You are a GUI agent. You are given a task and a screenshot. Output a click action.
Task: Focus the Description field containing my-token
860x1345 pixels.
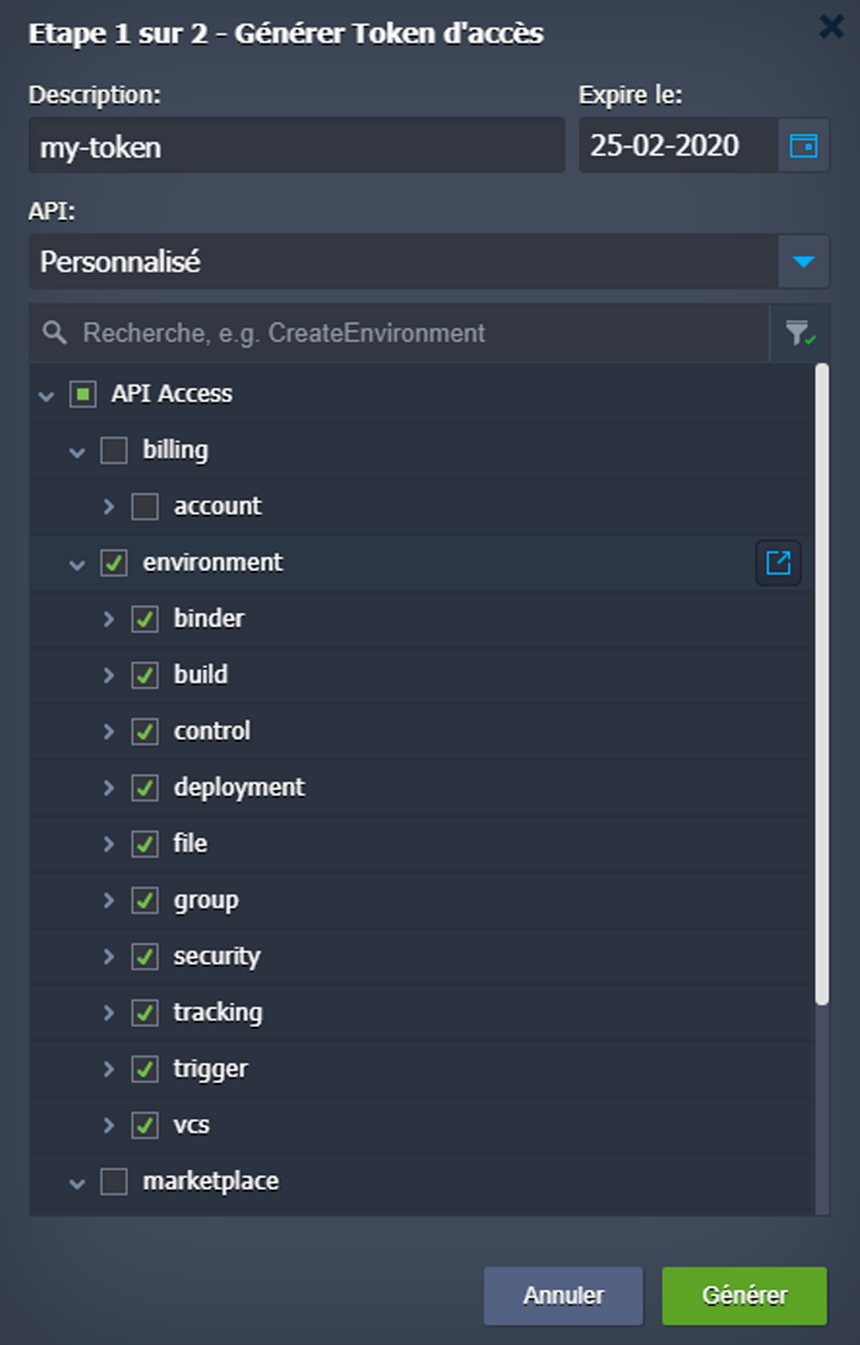[297, 146]
